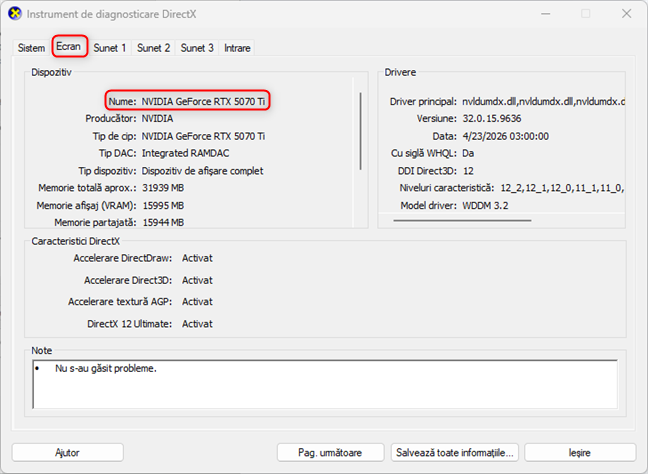Click the Drivere horizontal scrollbar thumb
Viewport: 648px width, 474px height.
tap(462, 221)
